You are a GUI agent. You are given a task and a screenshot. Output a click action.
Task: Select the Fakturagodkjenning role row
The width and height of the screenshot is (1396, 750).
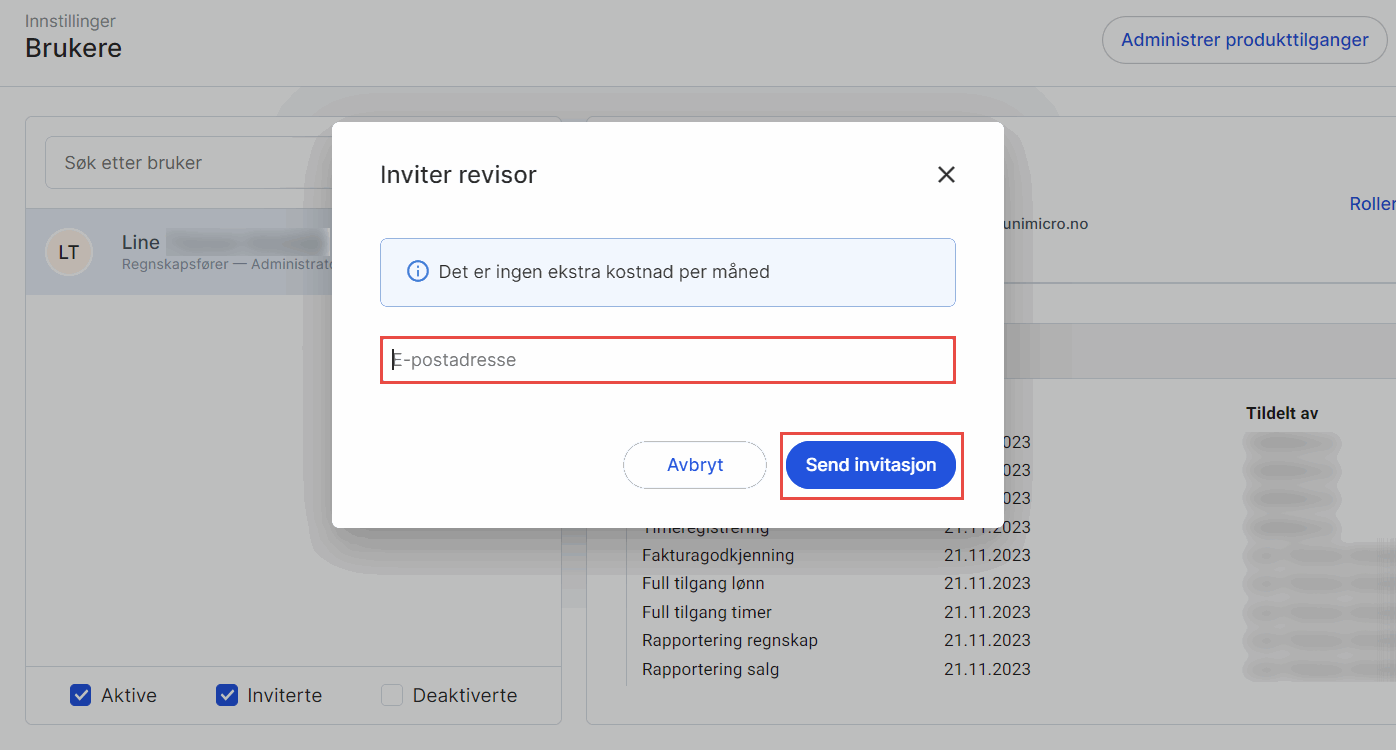pos(718,555)
